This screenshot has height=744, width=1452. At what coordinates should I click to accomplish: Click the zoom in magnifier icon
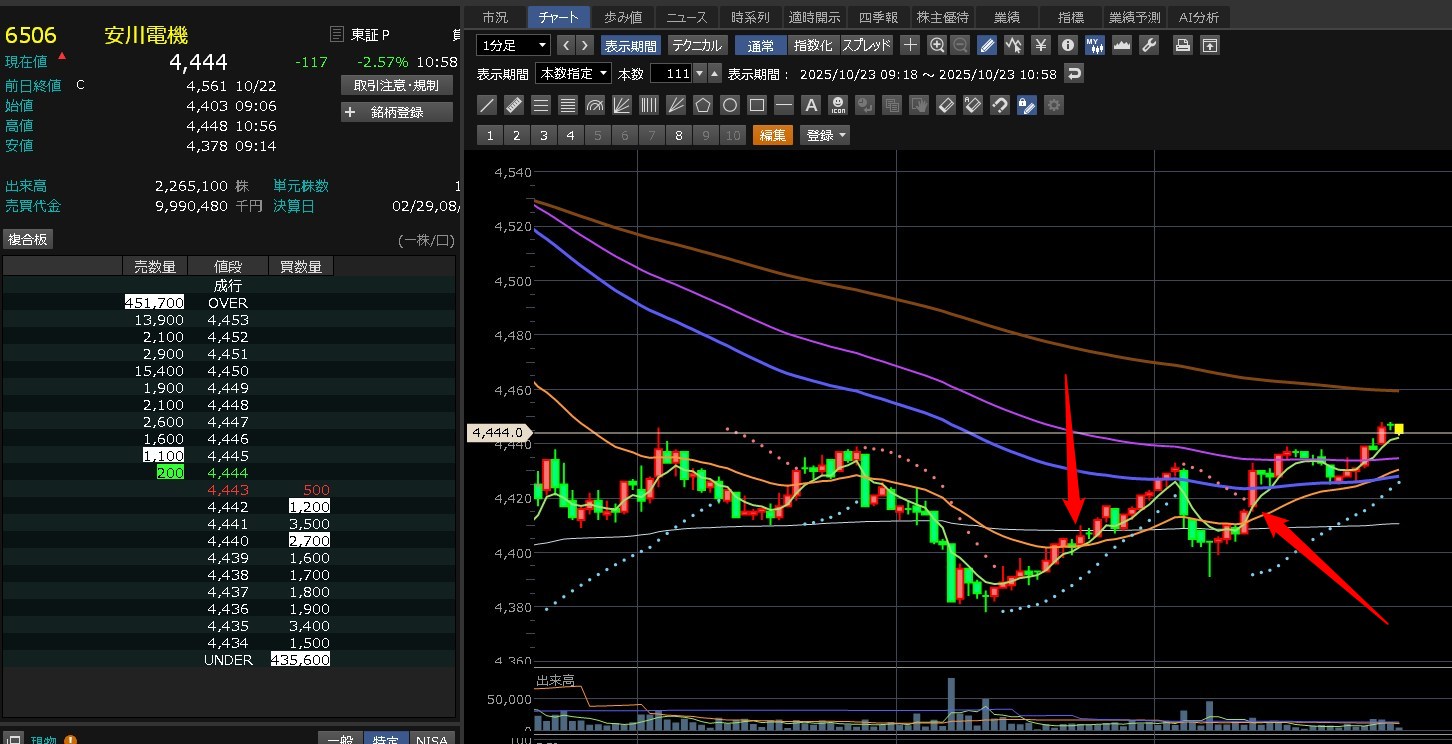coord(937,45)
